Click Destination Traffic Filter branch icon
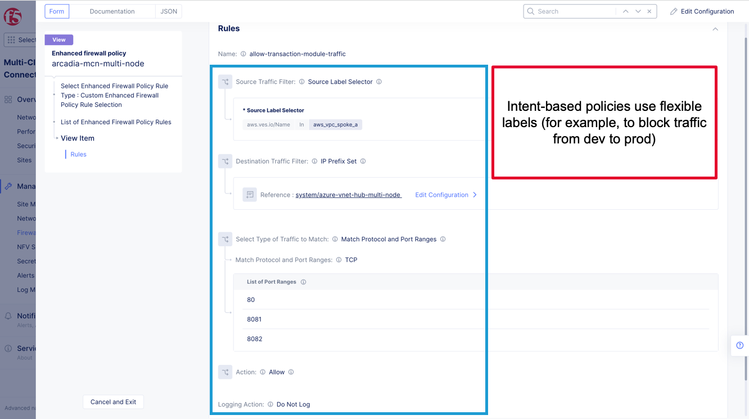The image size is (749, 419). (225, 161)
